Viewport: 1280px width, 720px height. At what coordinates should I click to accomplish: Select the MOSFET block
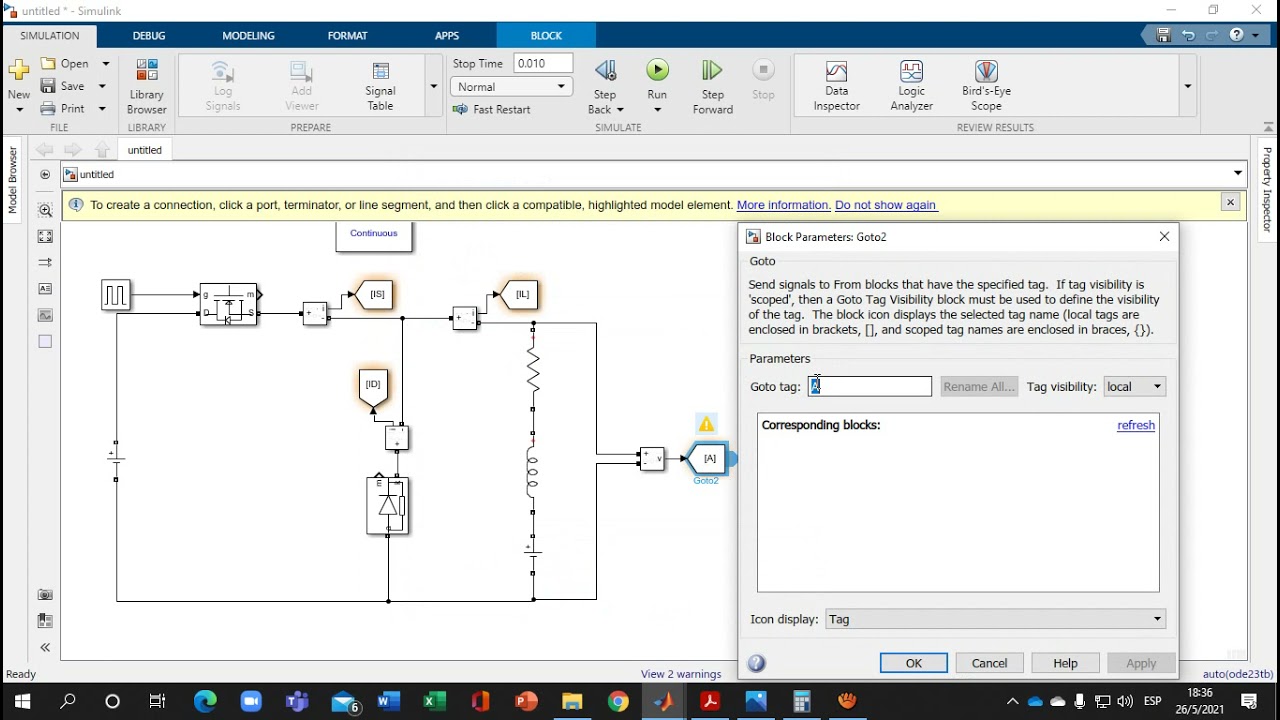click(x=229, y=305)
